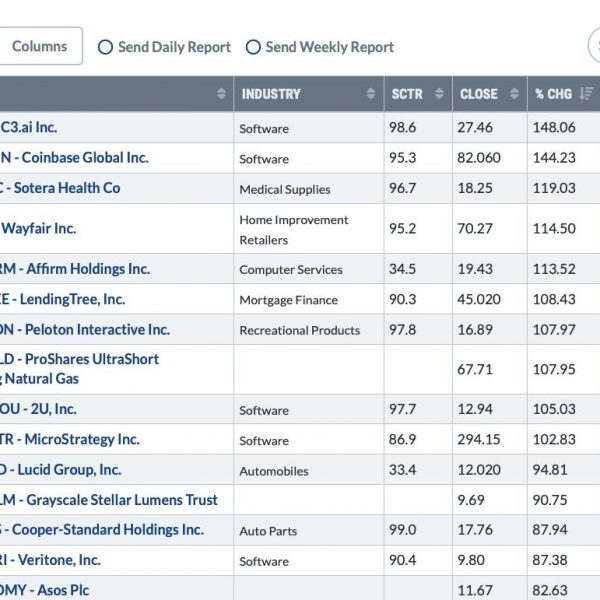Image resolution: width=600 pixels, height=600 pixels.
Task: Click SCTR value 34.5
Action: point(403,269)
